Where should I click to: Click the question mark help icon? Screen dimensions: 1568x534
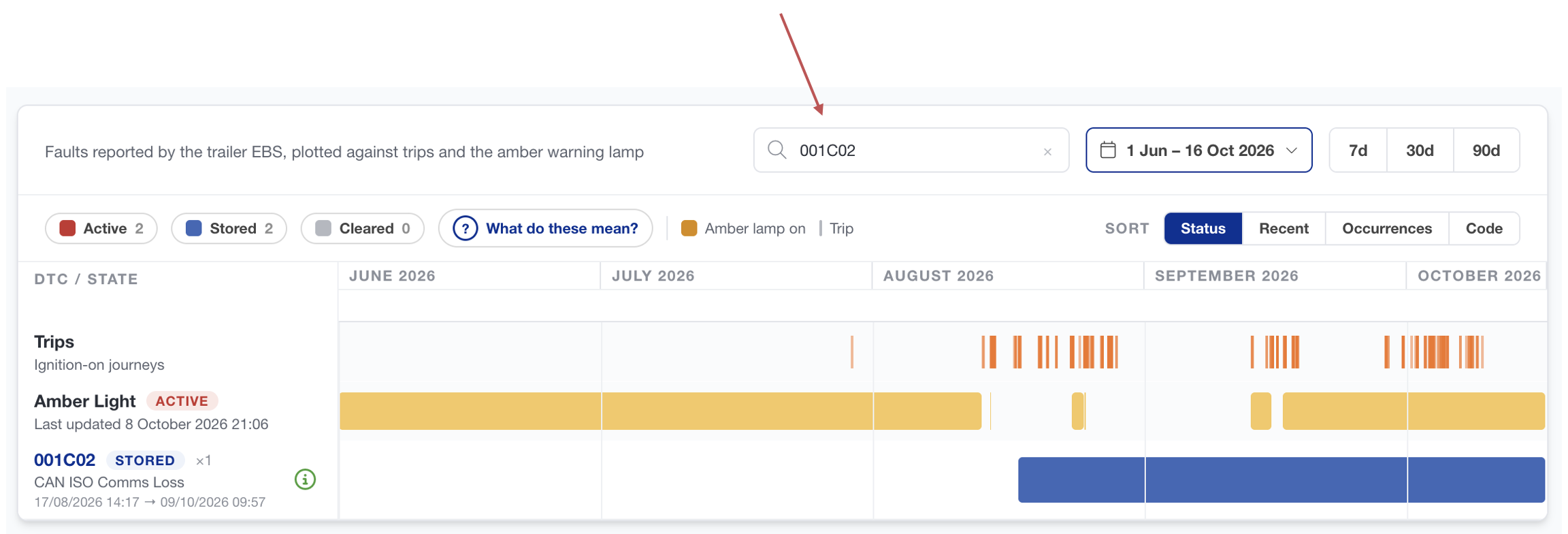coord(465,228)
